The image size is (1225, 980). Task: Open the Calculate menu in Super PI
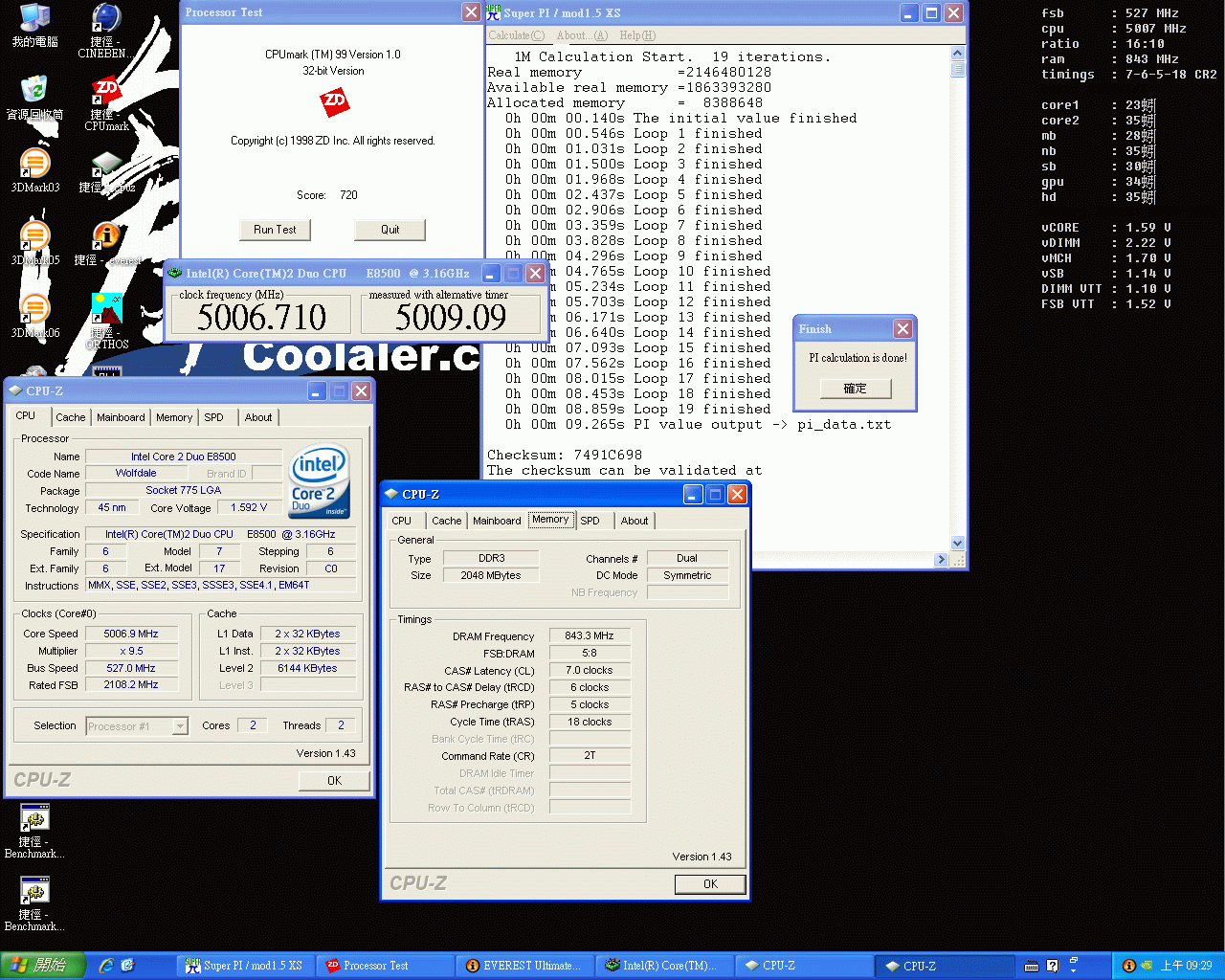pos(516,35)
